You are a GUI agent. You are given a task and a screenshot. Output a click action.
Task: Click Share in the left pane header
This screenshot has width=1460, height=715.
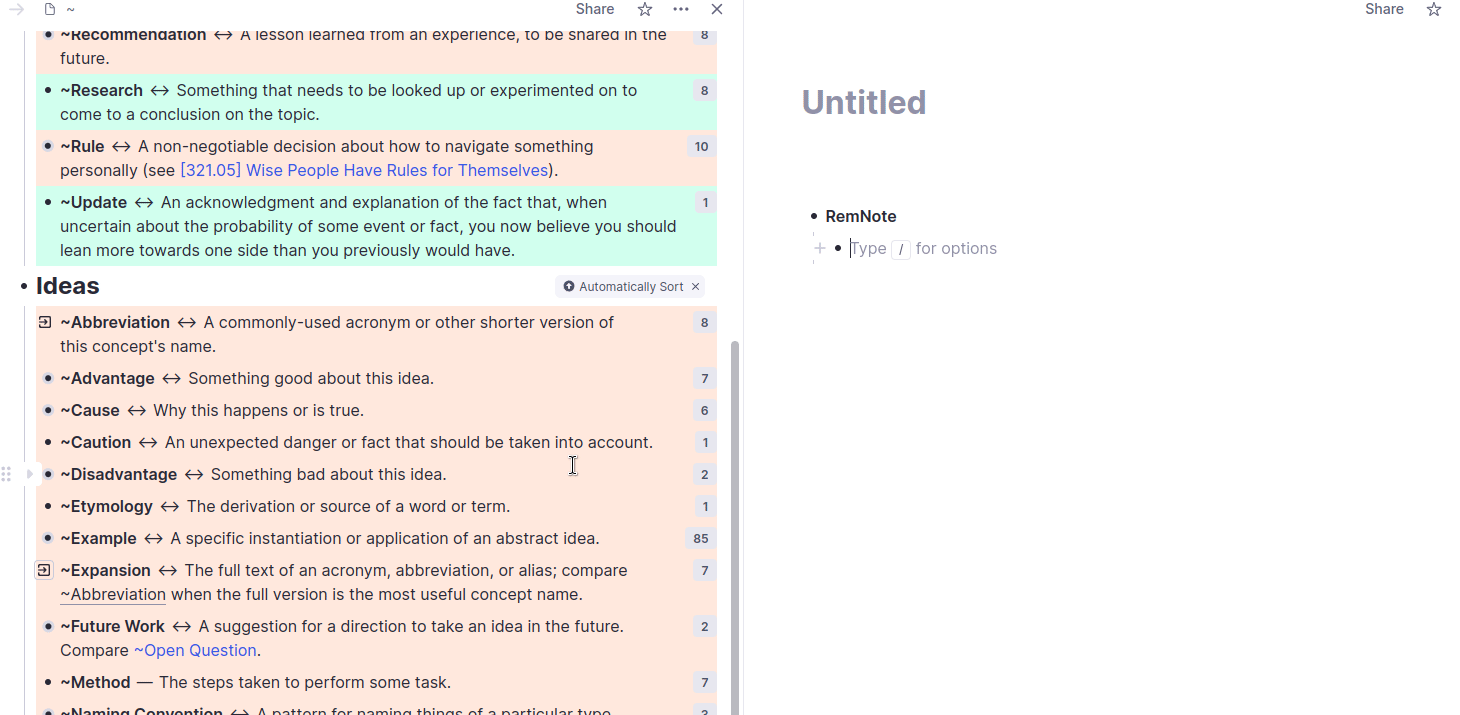point(595,9)
